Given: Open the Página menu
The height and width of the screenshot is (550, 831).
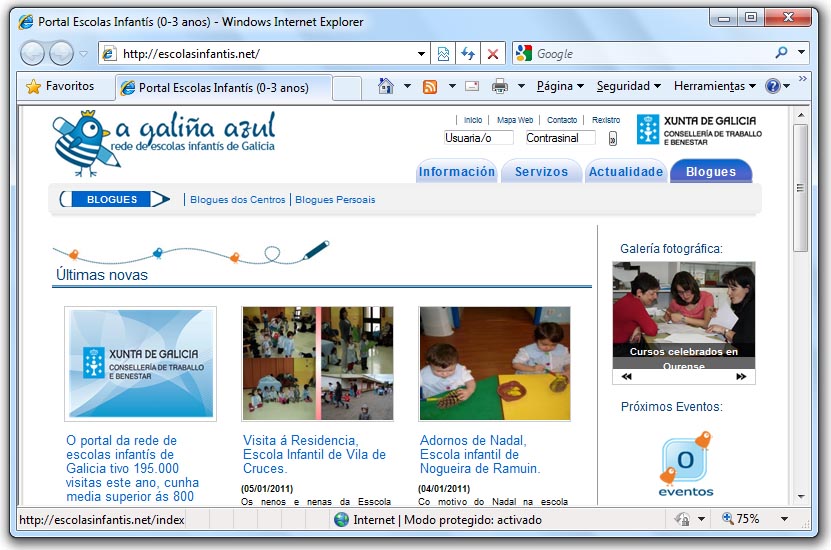Looking at the screenshot, I should pos(560,86).
